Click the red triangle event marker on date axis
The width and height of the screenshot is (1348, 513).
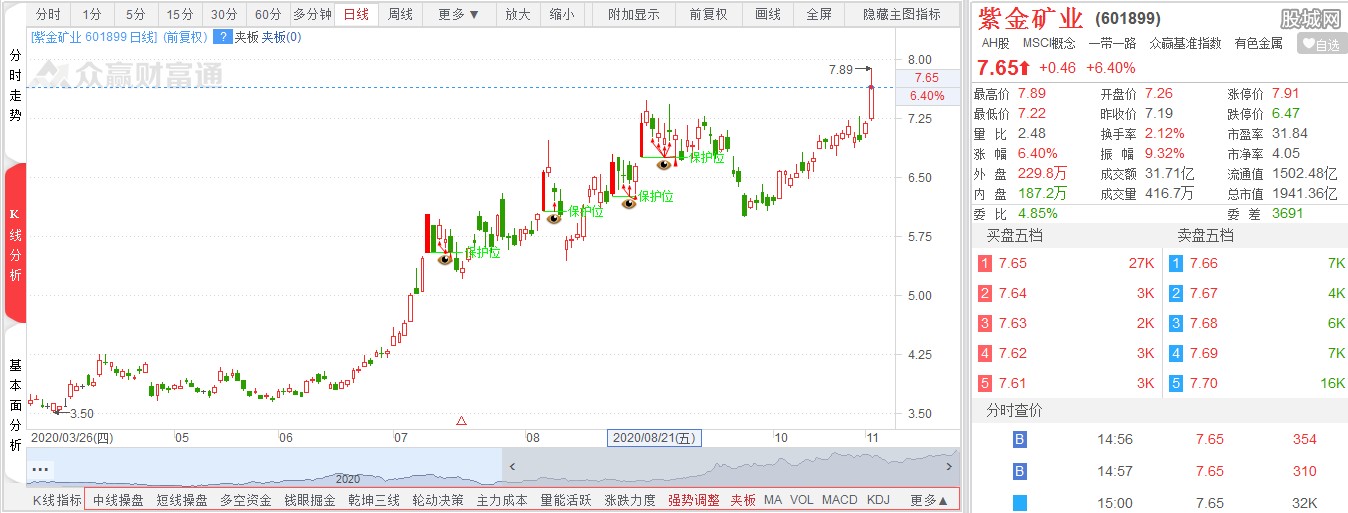click(461, 422)
